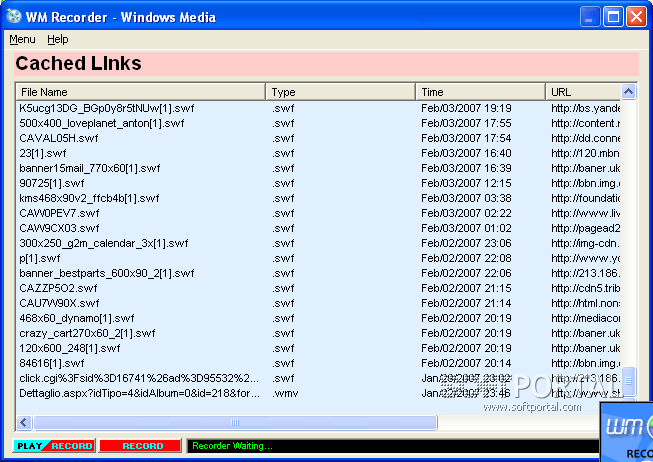This screenshot has height=462, width=653.
Task: Click time Feb/02/2007 20:14
Action: pos(466,363)
